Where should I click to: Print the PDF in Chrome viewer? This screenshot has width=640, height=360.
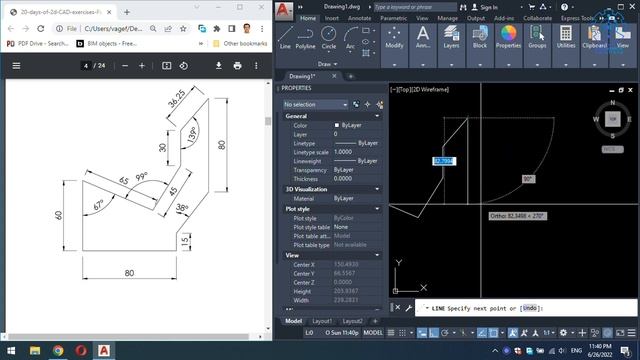point(238,65)
